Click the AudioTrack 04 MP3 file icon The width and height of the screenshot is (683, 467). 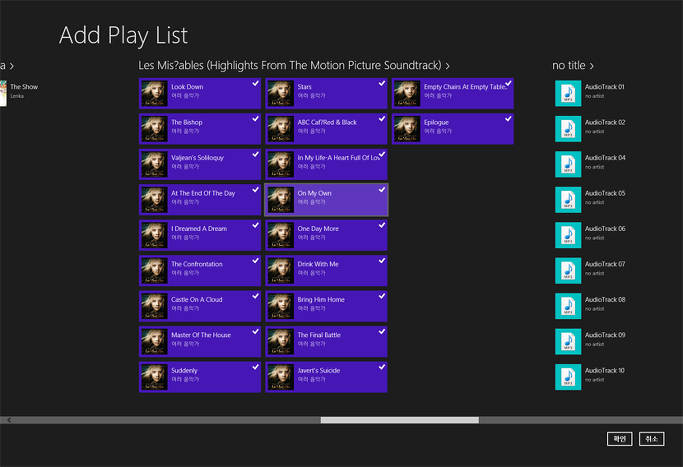568,164
